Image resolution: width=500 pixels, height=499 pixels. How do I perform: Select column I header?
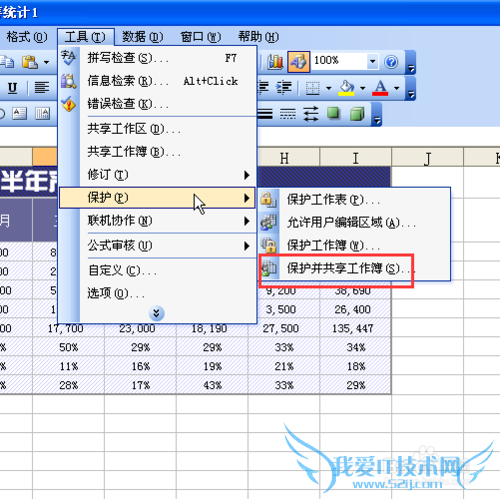(356, 157)
